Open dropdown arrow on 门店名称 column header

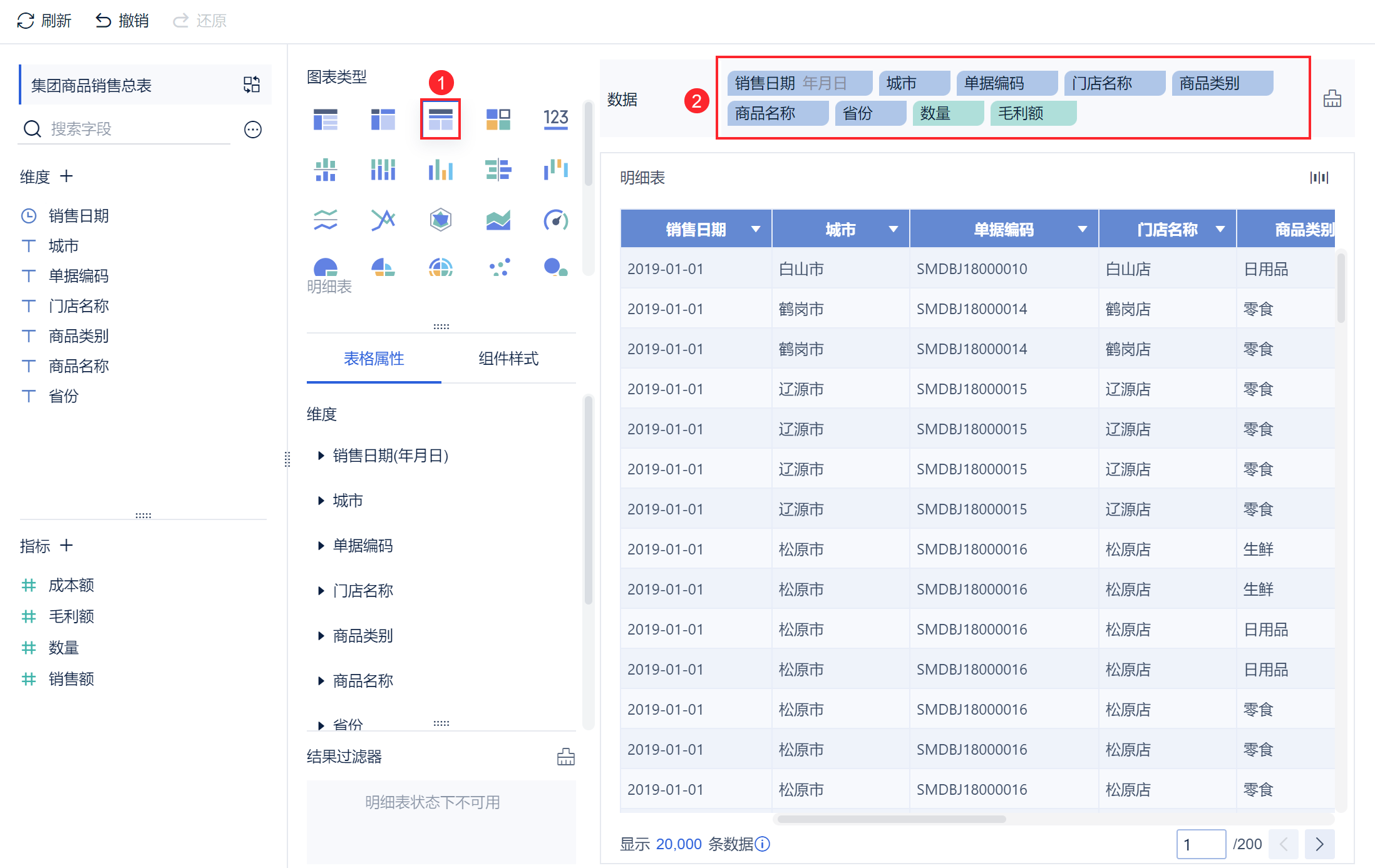(x=1220, y=230)
